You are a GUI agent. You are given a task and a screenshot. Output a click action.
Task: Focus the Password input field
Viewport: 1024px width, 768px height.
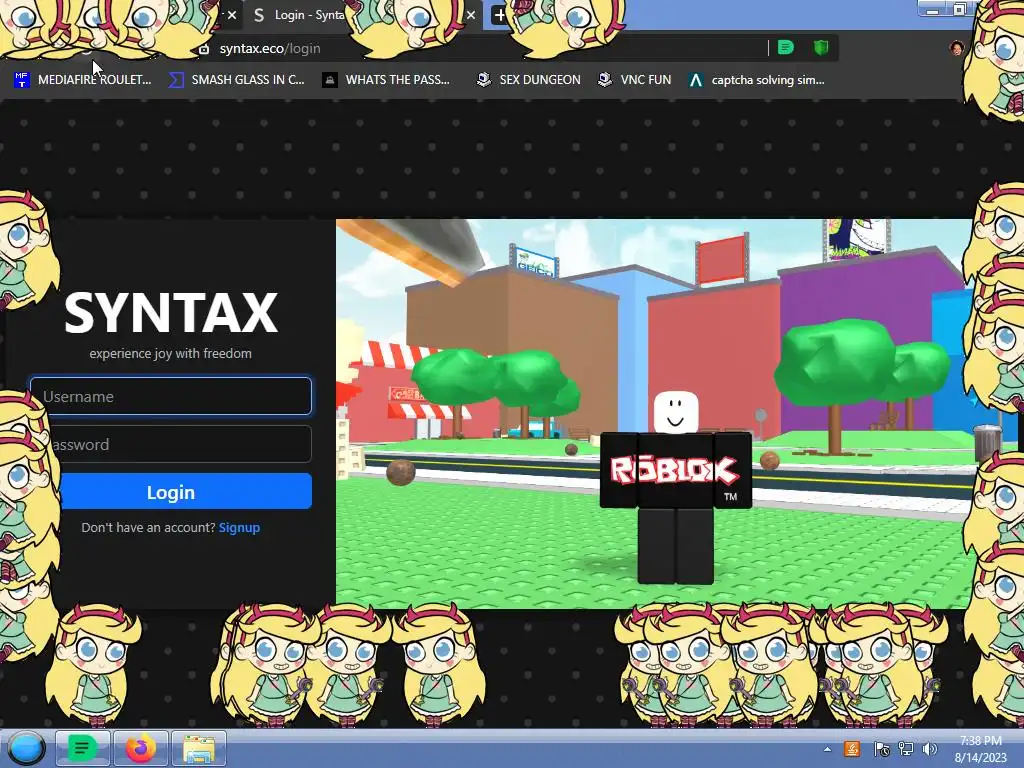tap(171, 444)
